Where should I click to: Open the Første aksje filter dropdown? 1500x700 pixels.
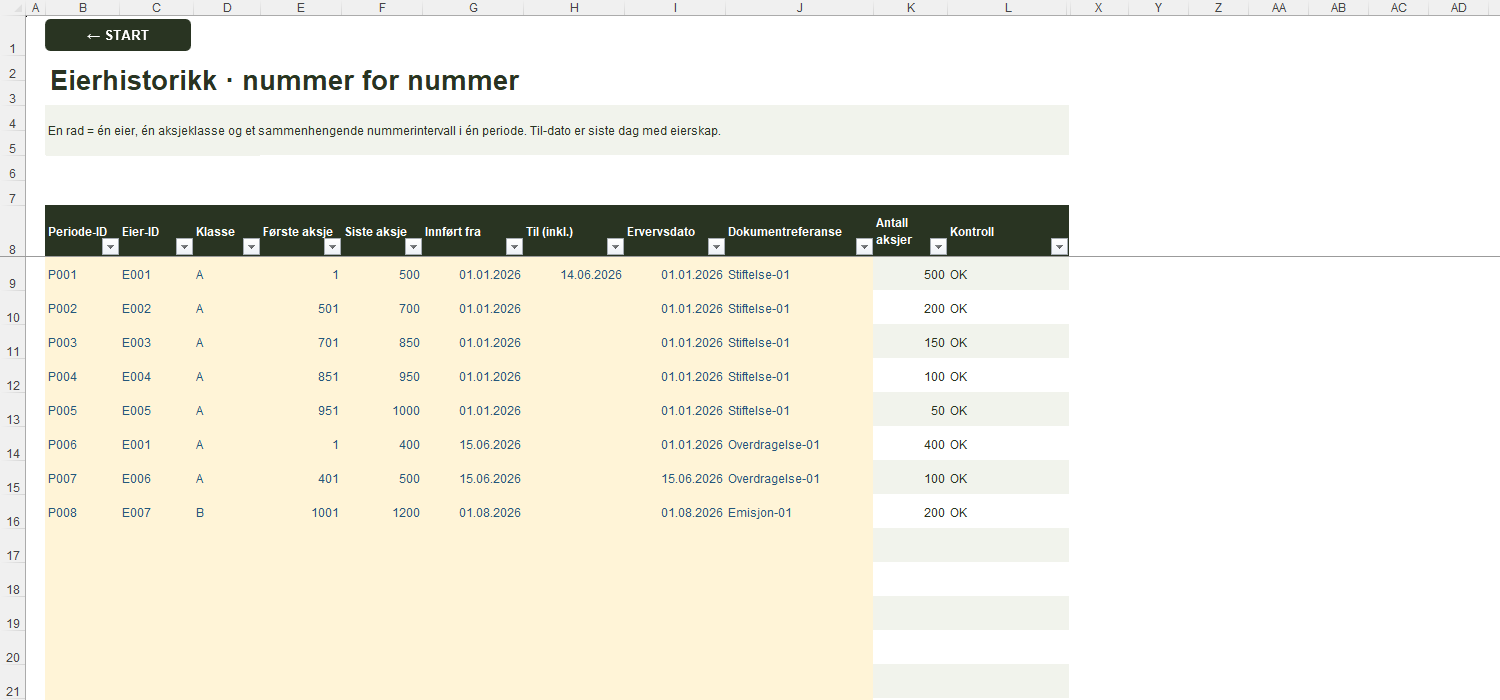coord(333,247)
